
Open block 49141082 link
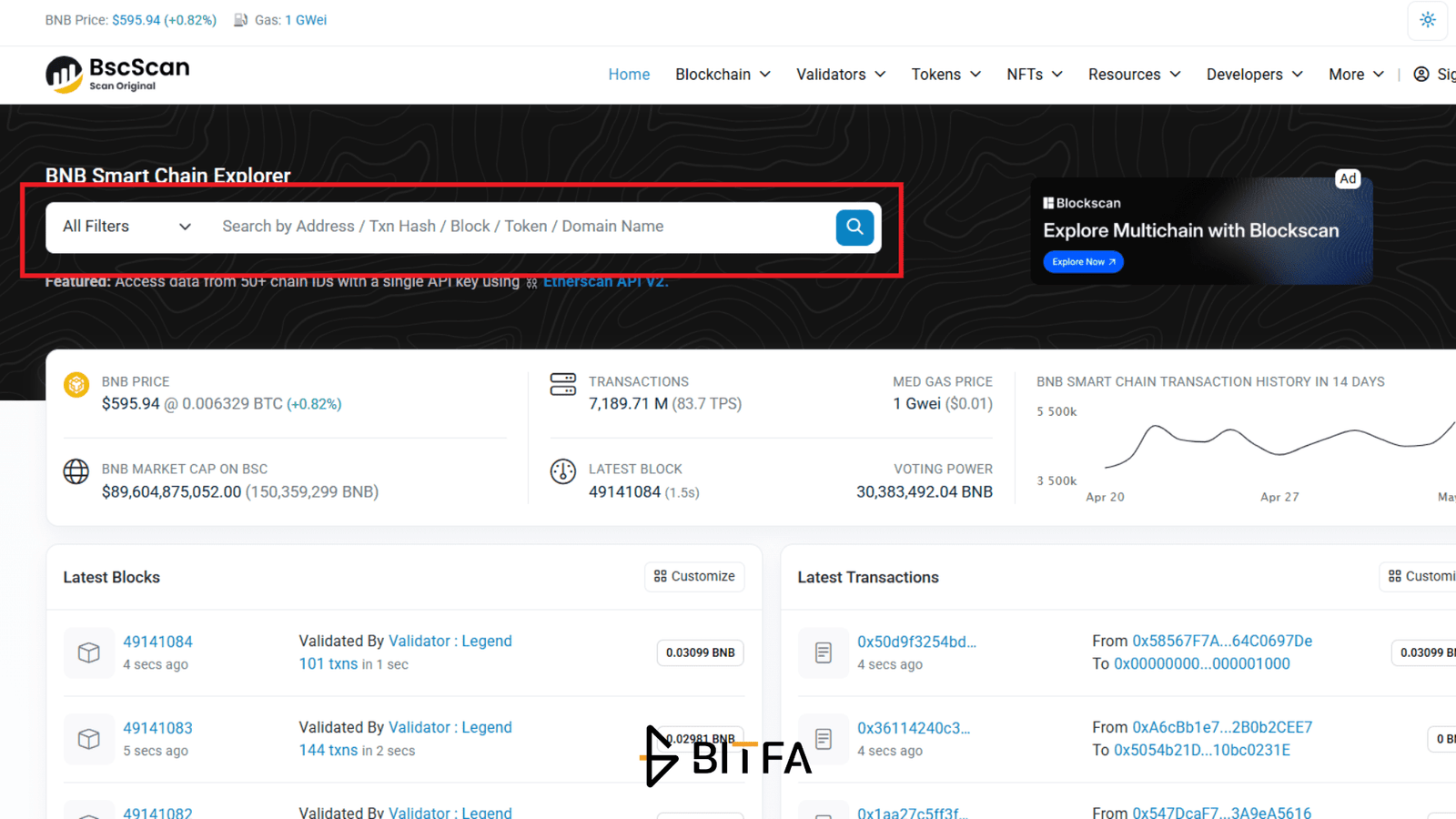point(157,813)
